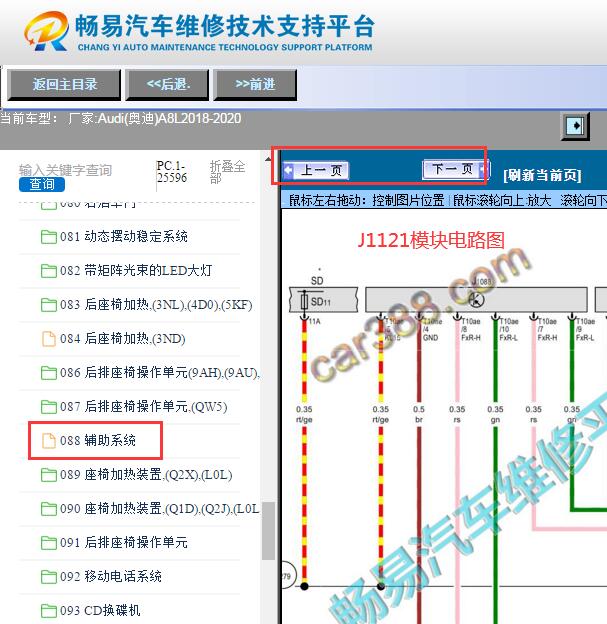Open folder icon of 082 带矩阵光束的LED大灯
This screenshot has height=624, width=607.
(x=49, y=271)
